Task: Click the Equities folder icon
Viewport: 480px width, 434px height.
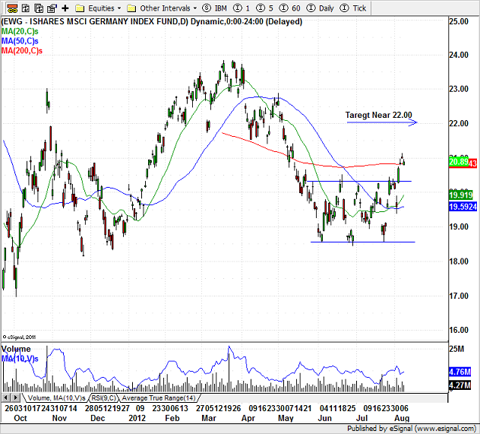Action: tap(80, 8)
